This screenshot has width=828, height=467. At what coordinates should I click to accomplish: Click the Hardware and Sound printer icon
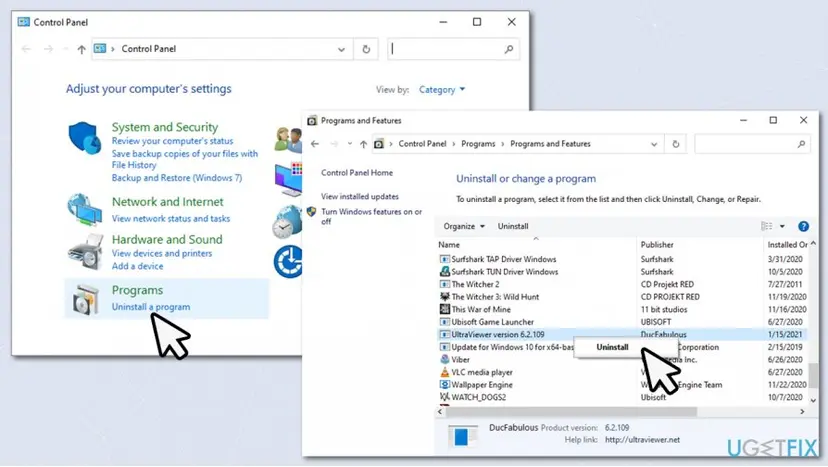coord(85,251)
